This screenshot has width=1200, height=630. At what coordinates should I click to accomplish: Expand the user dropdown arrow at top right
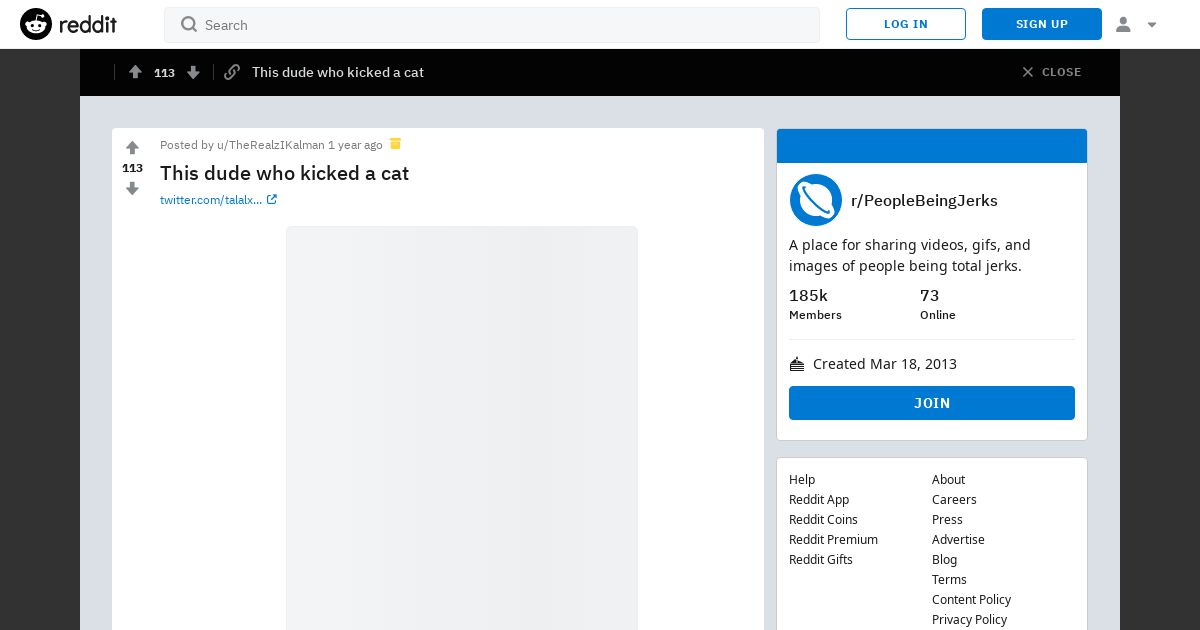pyautogui.click(x=1152, y=25)
